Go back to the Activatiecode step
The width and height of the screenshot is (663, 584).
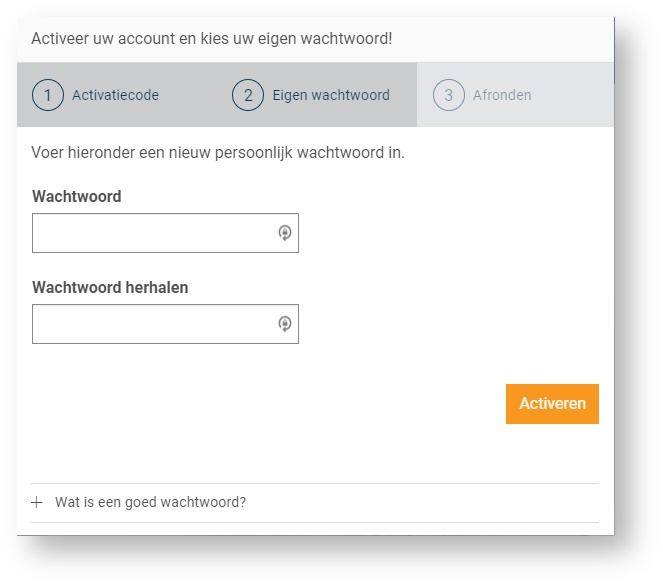(x=115, y=96)
